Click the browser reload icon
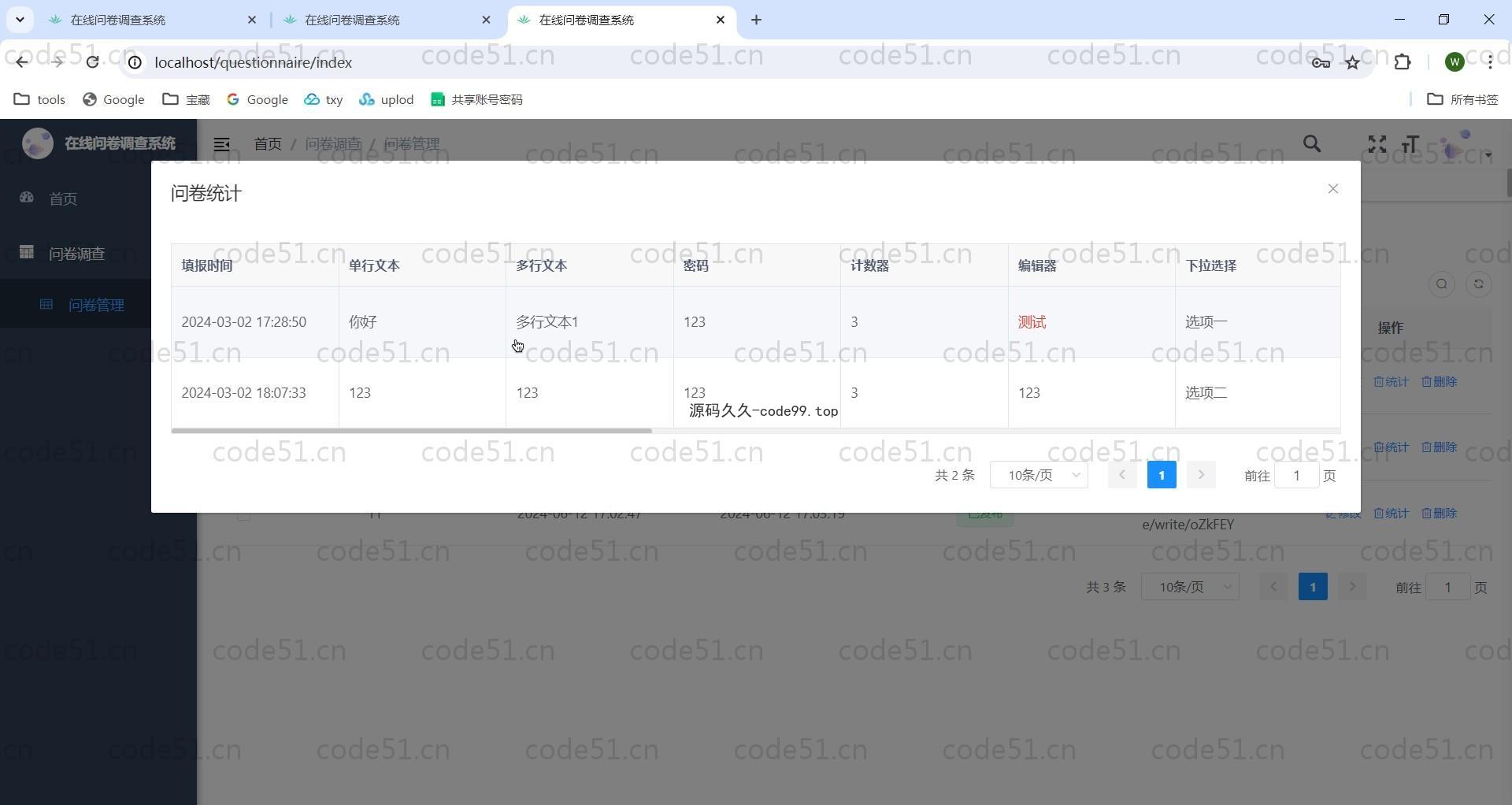The width and height of the screenshot is (1512, 805). (x=93, y=62)
